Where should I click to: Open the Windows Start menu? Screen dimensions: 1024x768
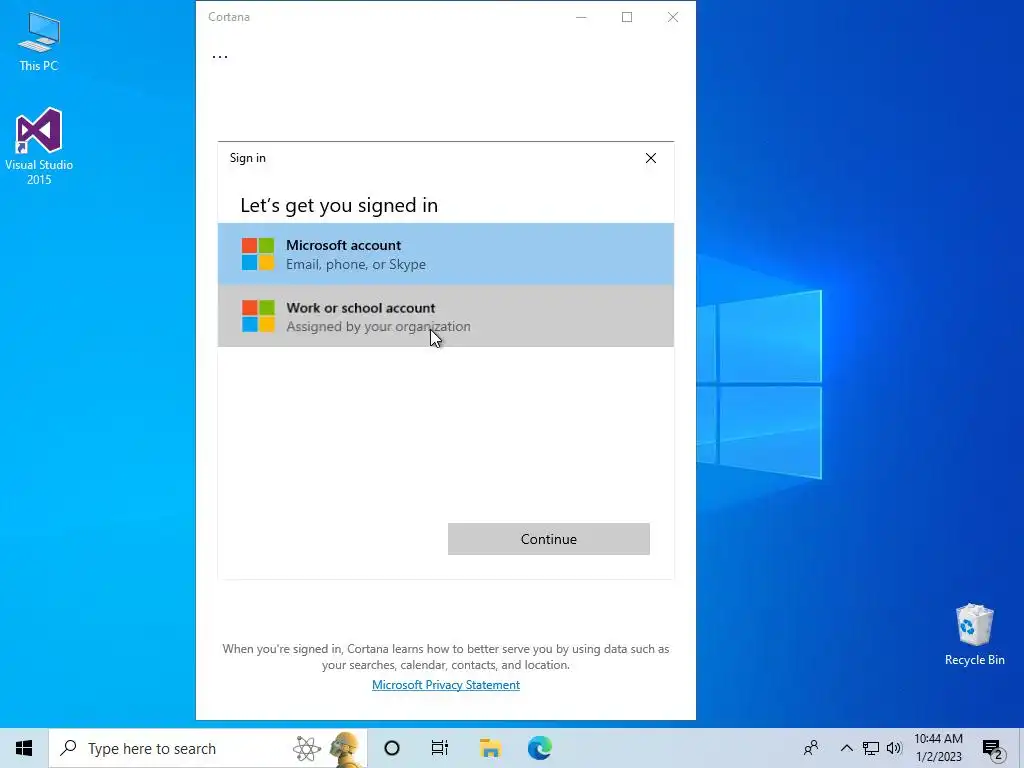(x=24, y=748)
